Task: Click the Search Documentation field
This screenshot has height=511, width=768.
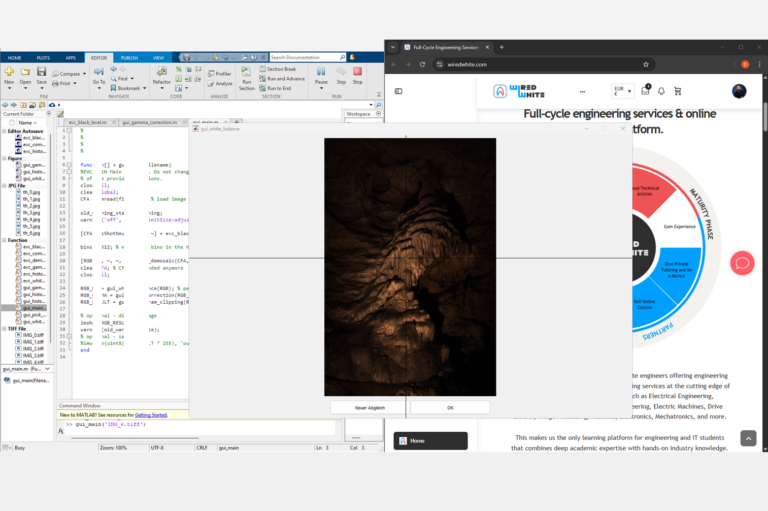Action: (305, 57)
